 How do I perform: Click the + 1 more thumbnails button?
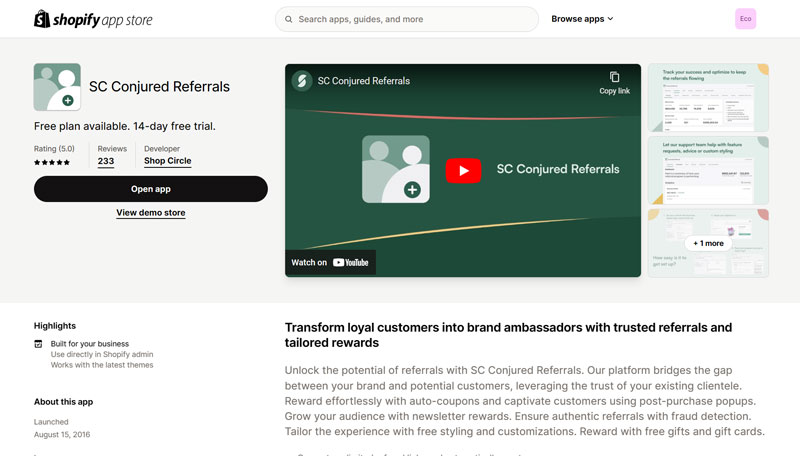(708, 243)
